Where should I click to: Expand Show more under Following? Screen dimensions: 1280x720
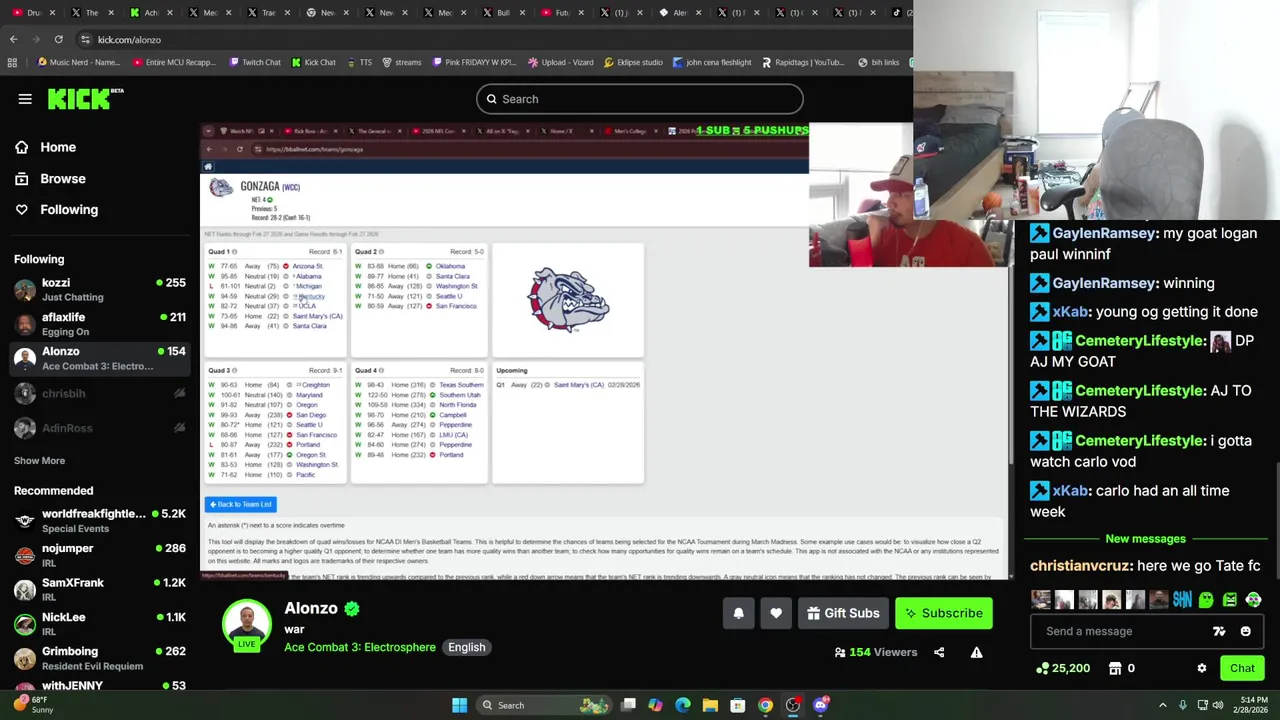tap(39, 460)
